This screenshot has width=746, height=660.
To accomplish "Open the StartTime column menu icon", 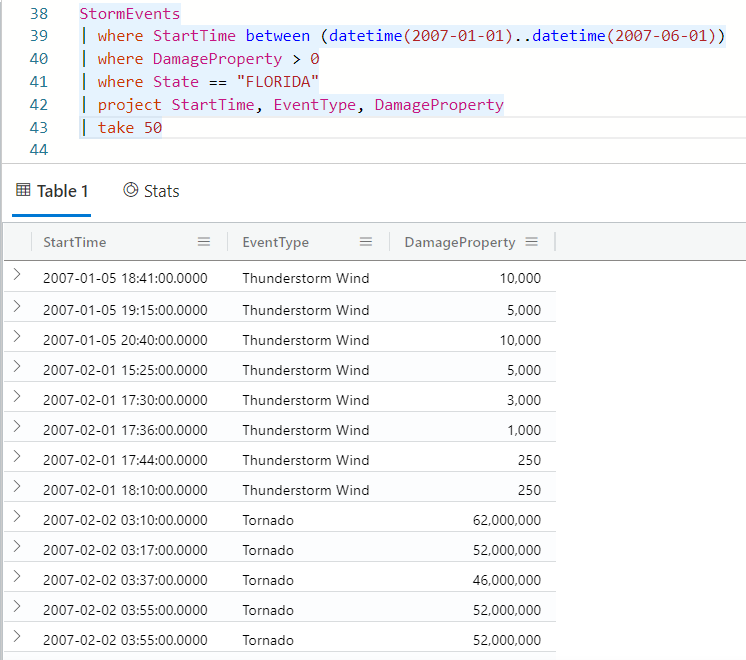I will coord(204,242).
